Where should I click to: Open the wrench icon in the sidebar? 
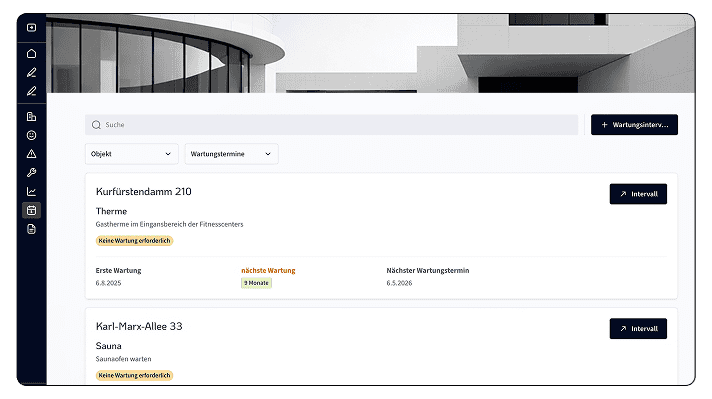click(31, 172)
